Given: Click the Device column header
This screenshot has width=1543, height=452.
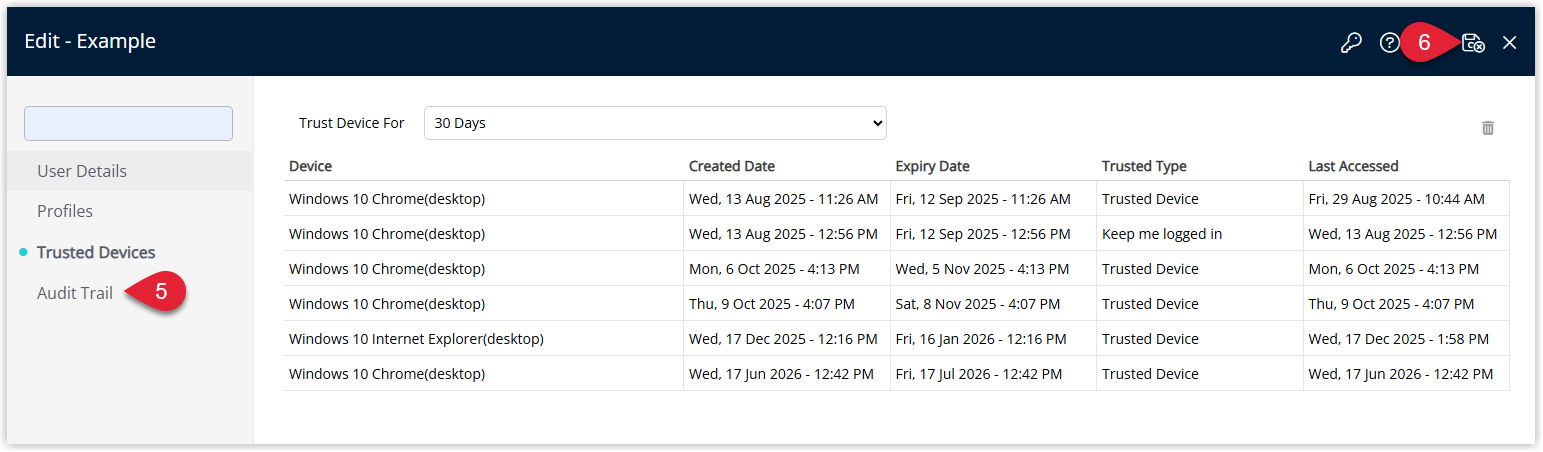Looking at the screenshot, I should pyautogui.click(x=311, y=166).
